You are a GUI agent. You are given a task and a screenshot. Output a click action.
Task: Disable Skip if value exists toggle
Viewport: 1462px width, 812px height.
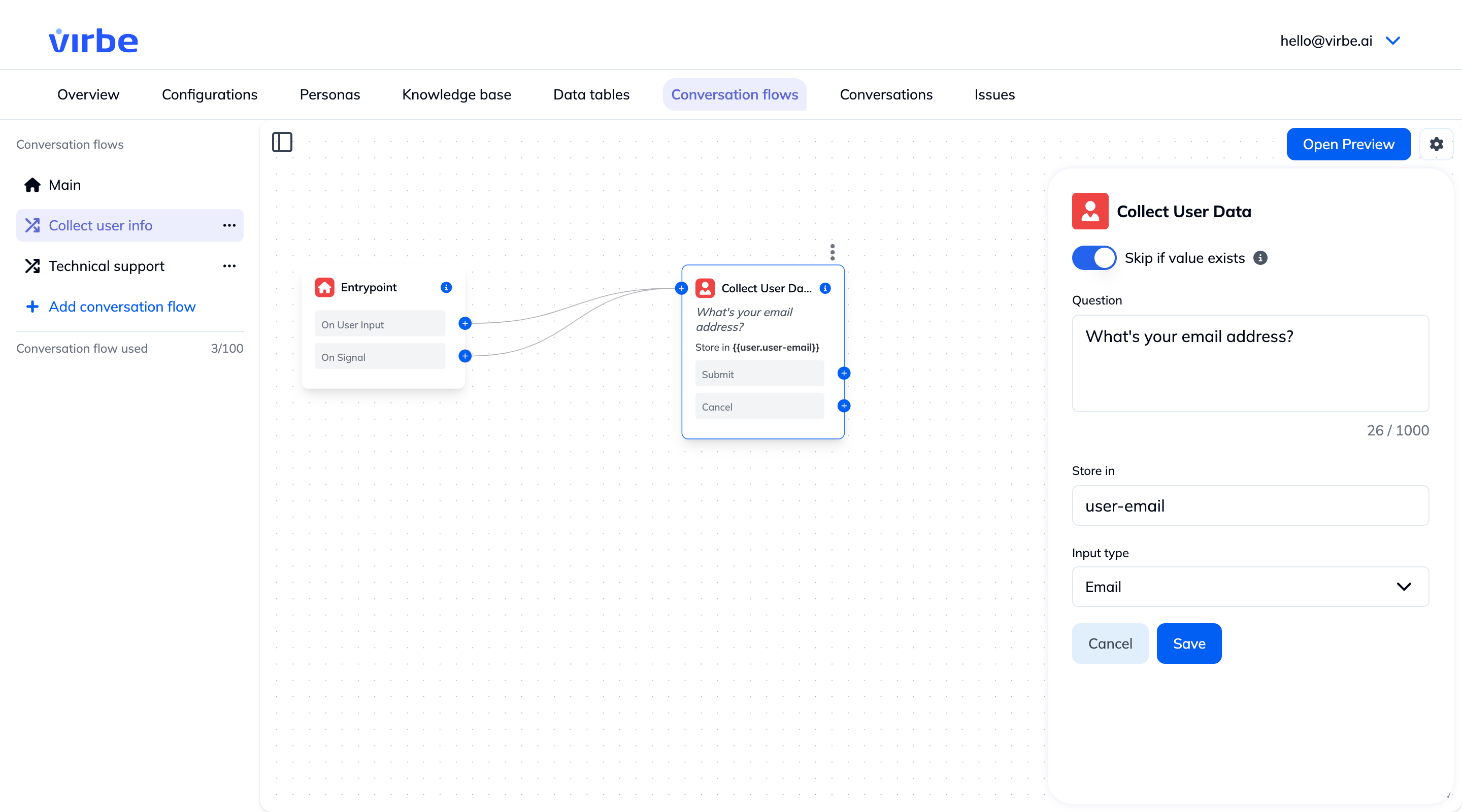pos(1093,258)
